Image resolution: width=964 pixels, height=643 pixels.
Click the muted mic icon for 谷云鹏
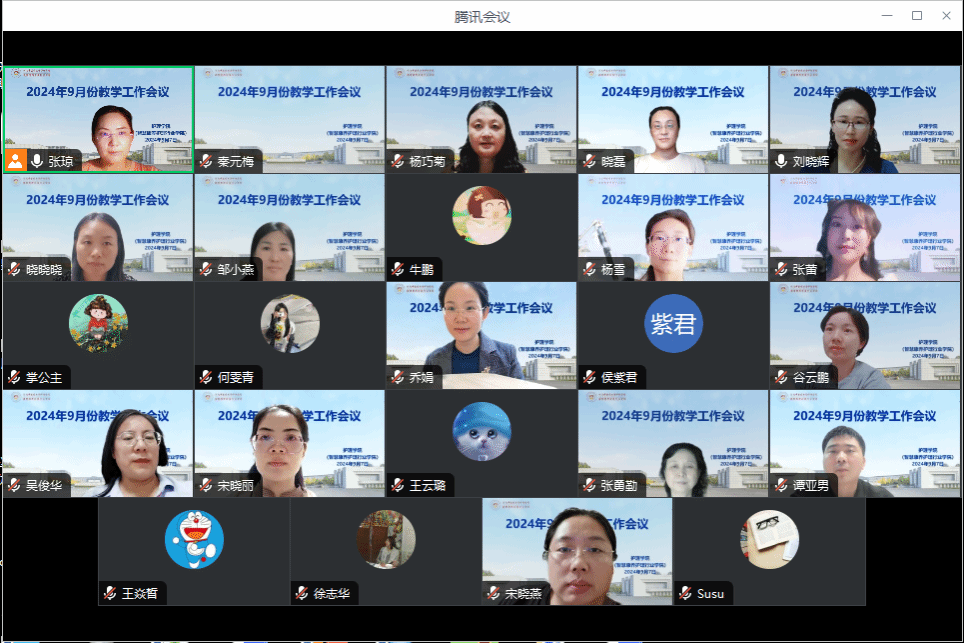(x=781, y=377)
